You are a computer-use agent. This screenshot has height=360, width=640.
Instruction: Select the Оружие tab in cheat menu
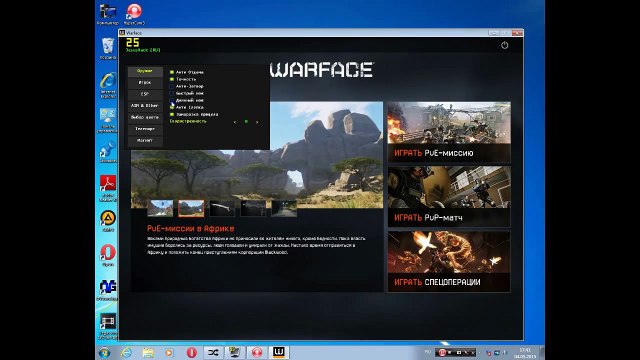[145, 71]
